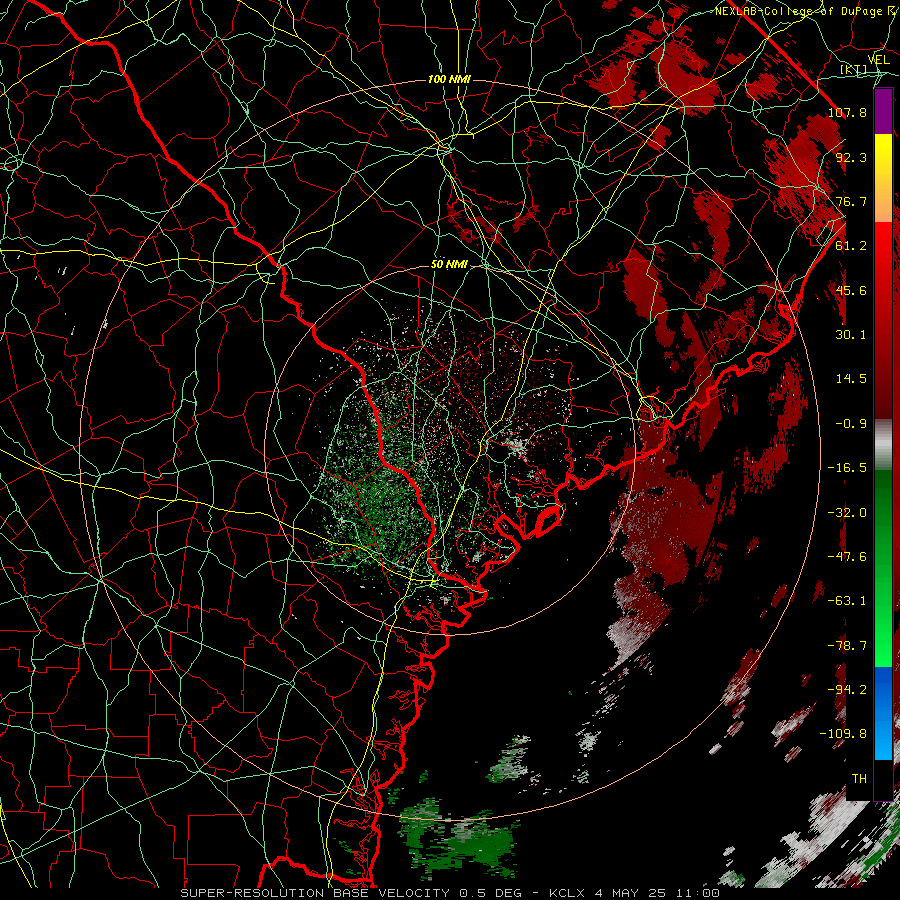Image resolution: width=900 pixels, height=900 pixels.
Task: Select the 76.7 value on velocity scale
Action: pyautogui.click(x=851, y=201)
